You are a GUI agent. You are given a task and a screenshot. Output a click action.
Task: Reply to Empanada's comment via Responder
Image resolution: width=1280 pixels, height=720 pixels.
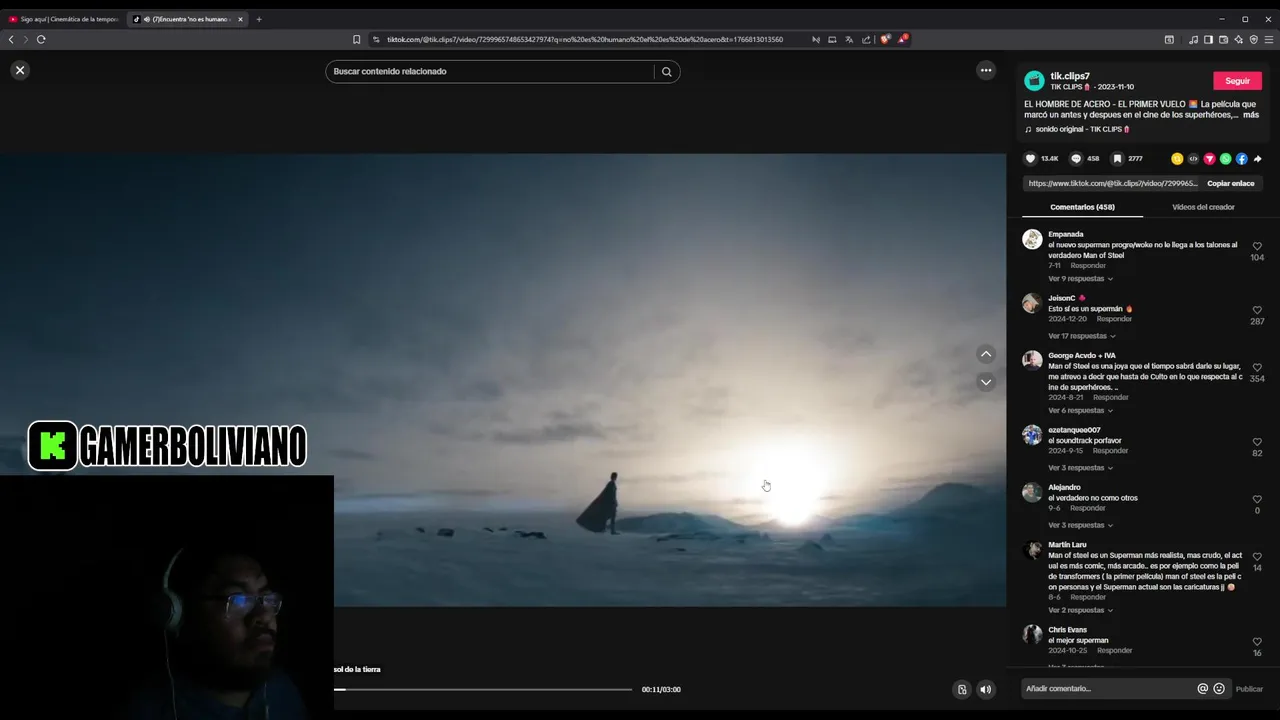tap(1088, 266)
